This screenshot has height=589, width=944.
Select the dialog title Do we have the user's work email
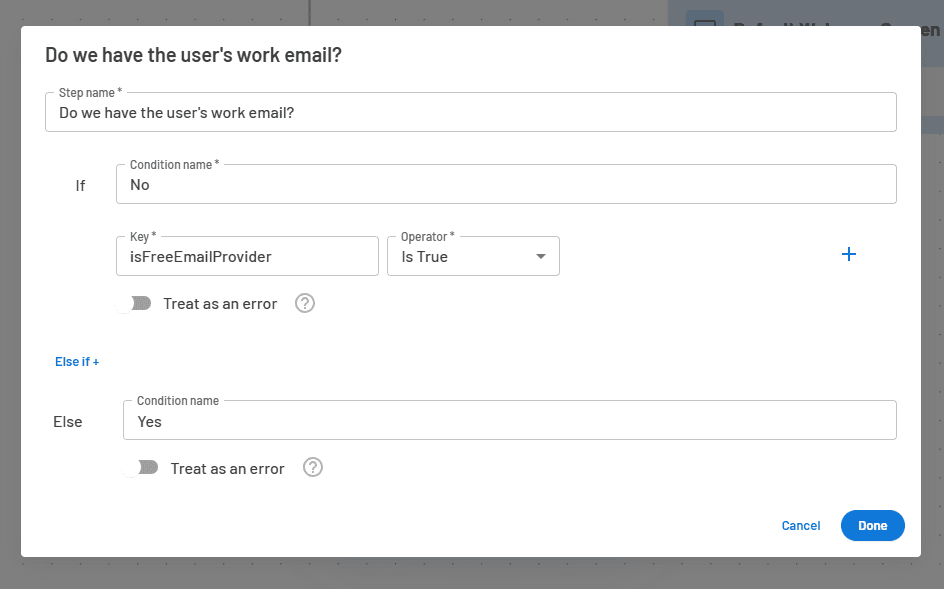click(x=191, y=55)
